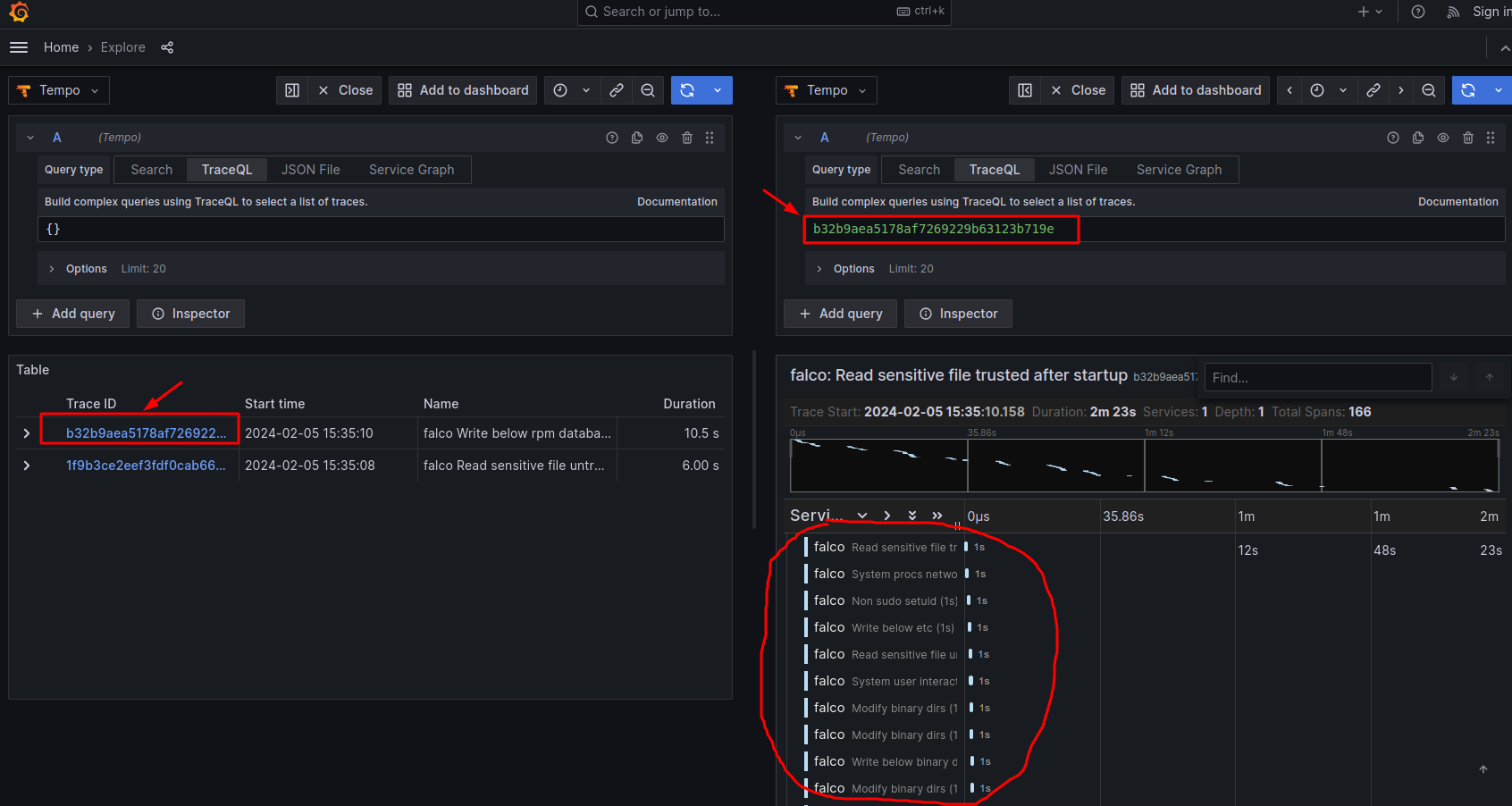Collapse query row A in the right pane
Screen dimensions: 1512x806
tap(798, 138)
